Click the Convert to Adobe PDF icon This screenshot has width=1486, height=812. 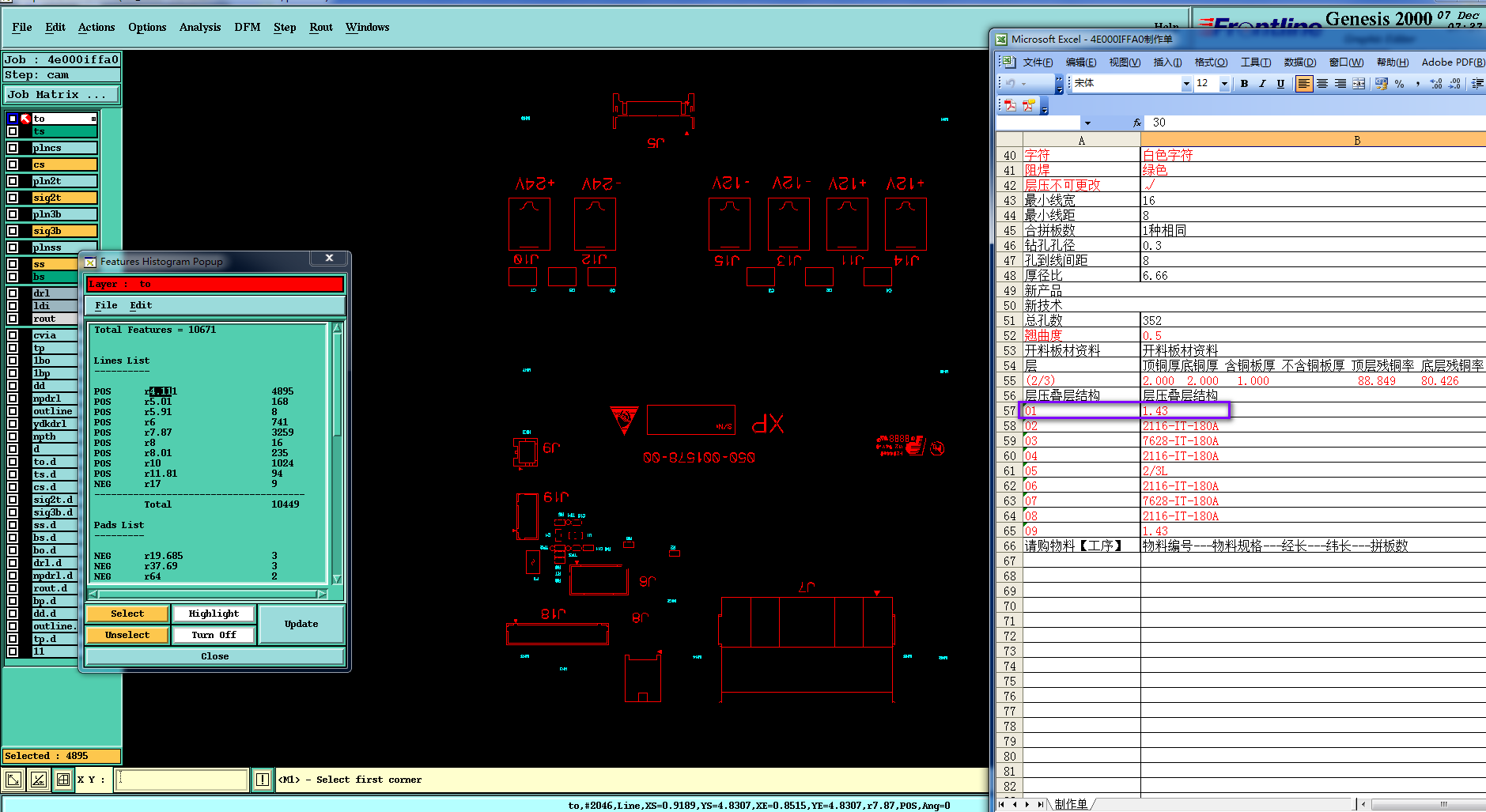[1010, 105]
